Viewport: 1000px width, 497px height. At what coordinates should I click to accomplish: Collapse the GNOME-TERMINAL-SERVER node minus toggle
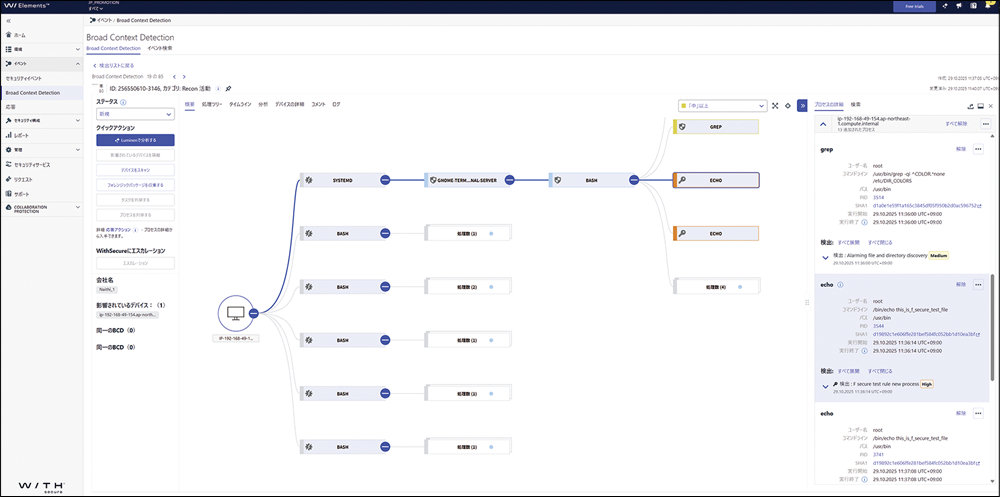(508, 180)
